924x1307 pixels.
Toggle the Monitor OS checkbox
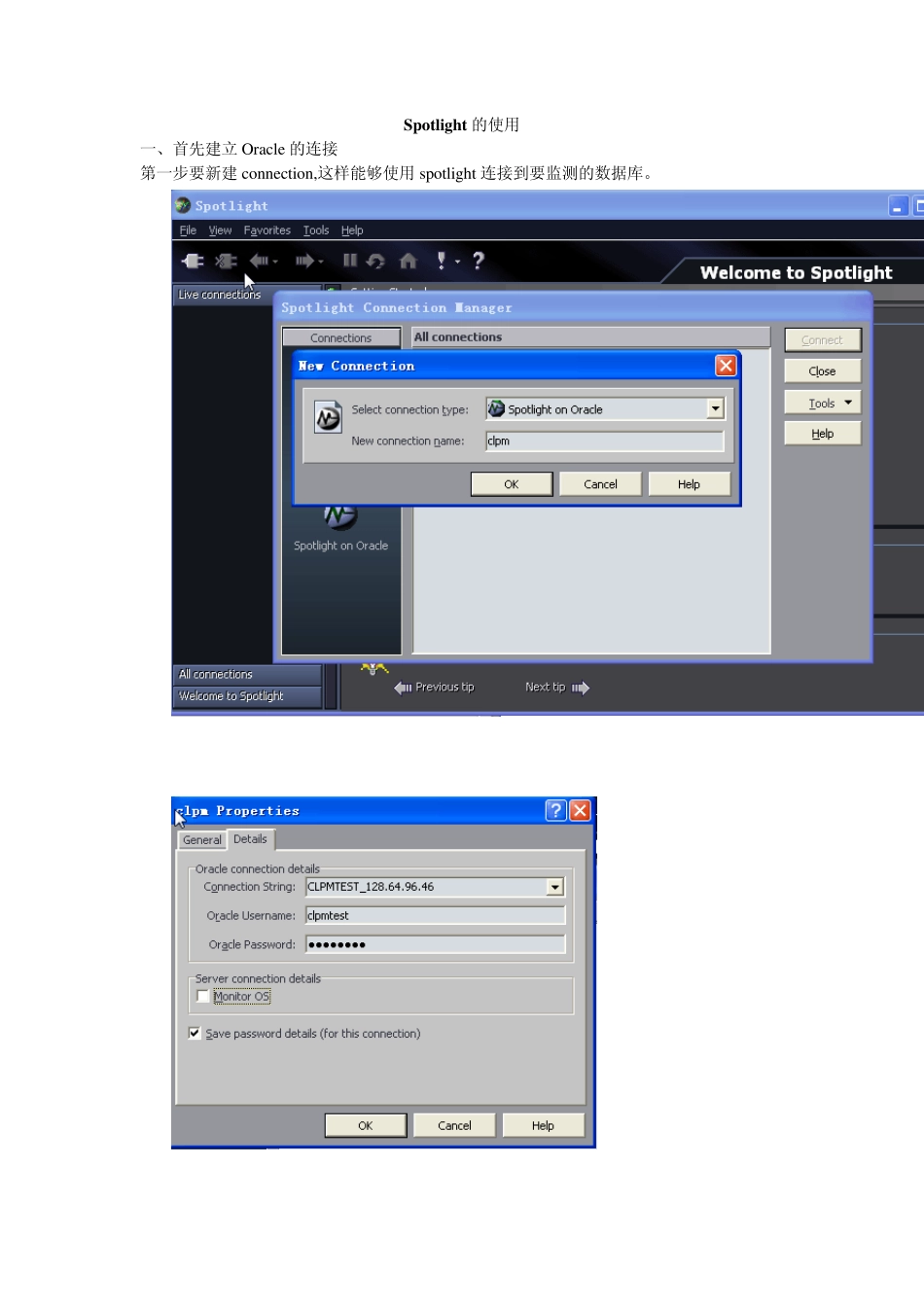(202, 996)
